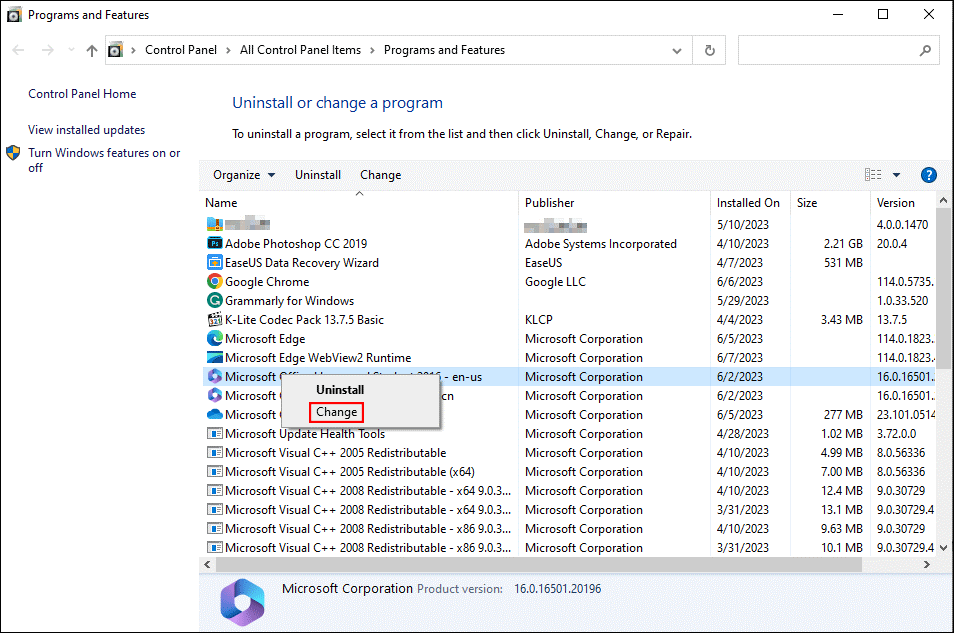
Task: Open the blue Help question mark
Action: (x=928, y=175)
